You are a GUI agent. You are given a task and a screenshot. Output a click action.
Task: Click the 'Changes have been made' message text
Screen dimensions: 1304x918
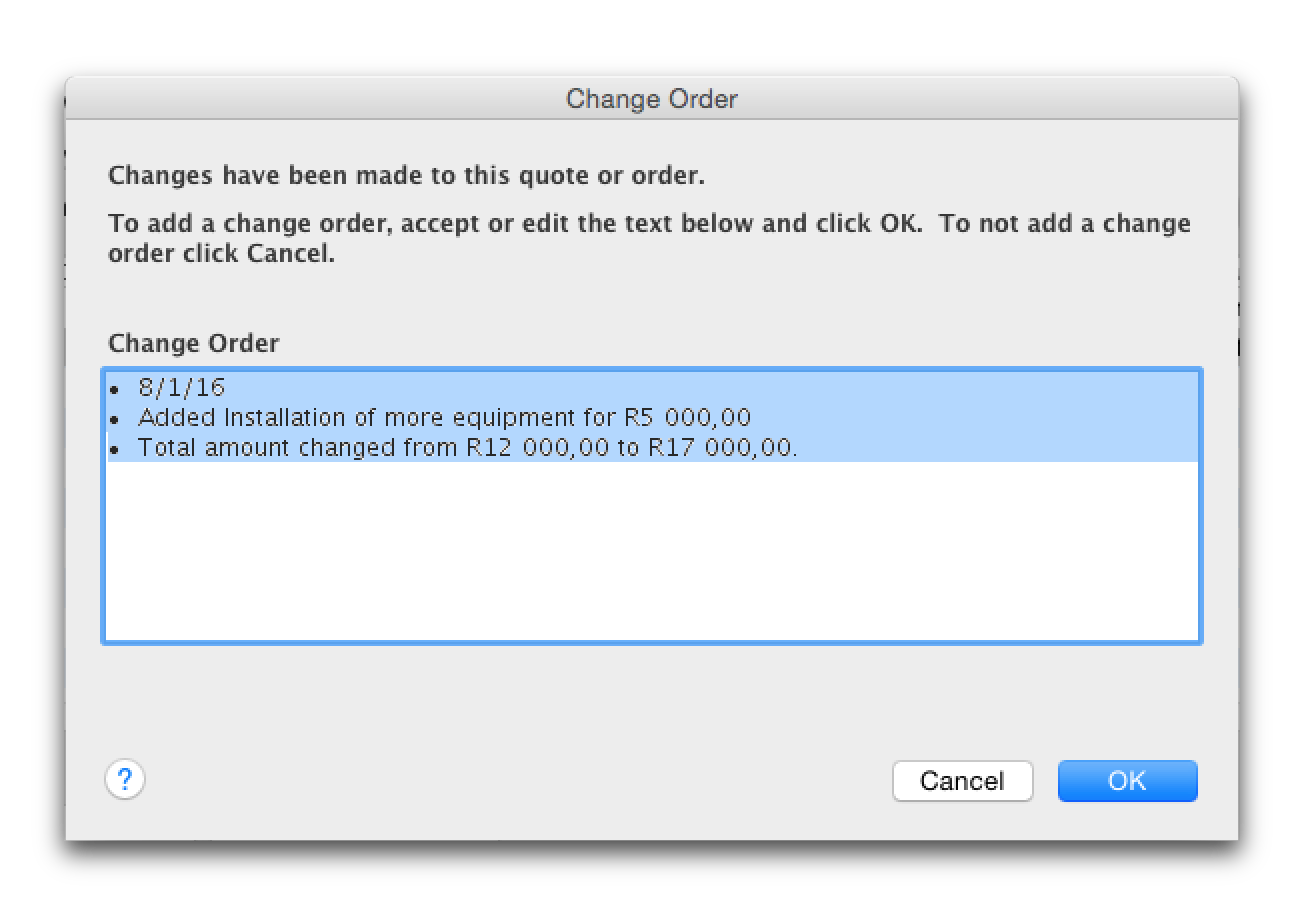[406, 176]
